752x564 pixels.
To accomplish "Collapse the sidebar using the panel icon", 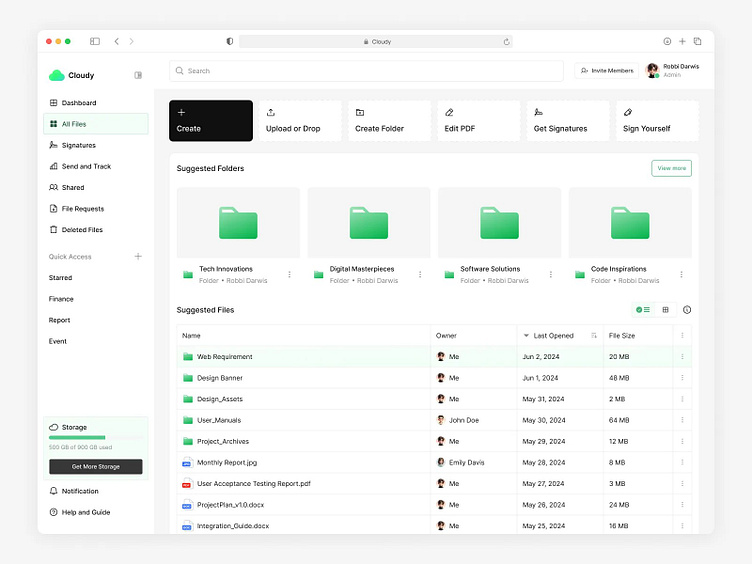I will point(138,75).
